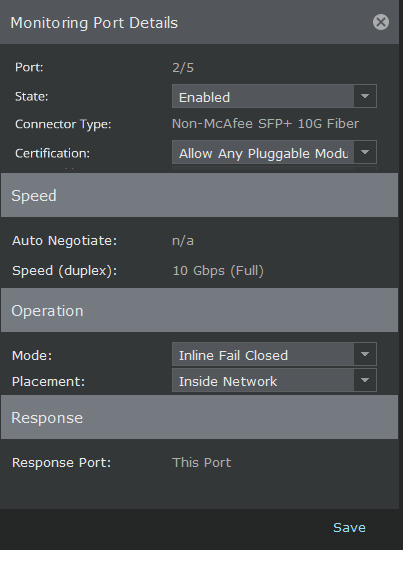Viewport: 403px width, 570px height.
Task: Click the 10 Gbps (Full) speed value
Action: 218,271
